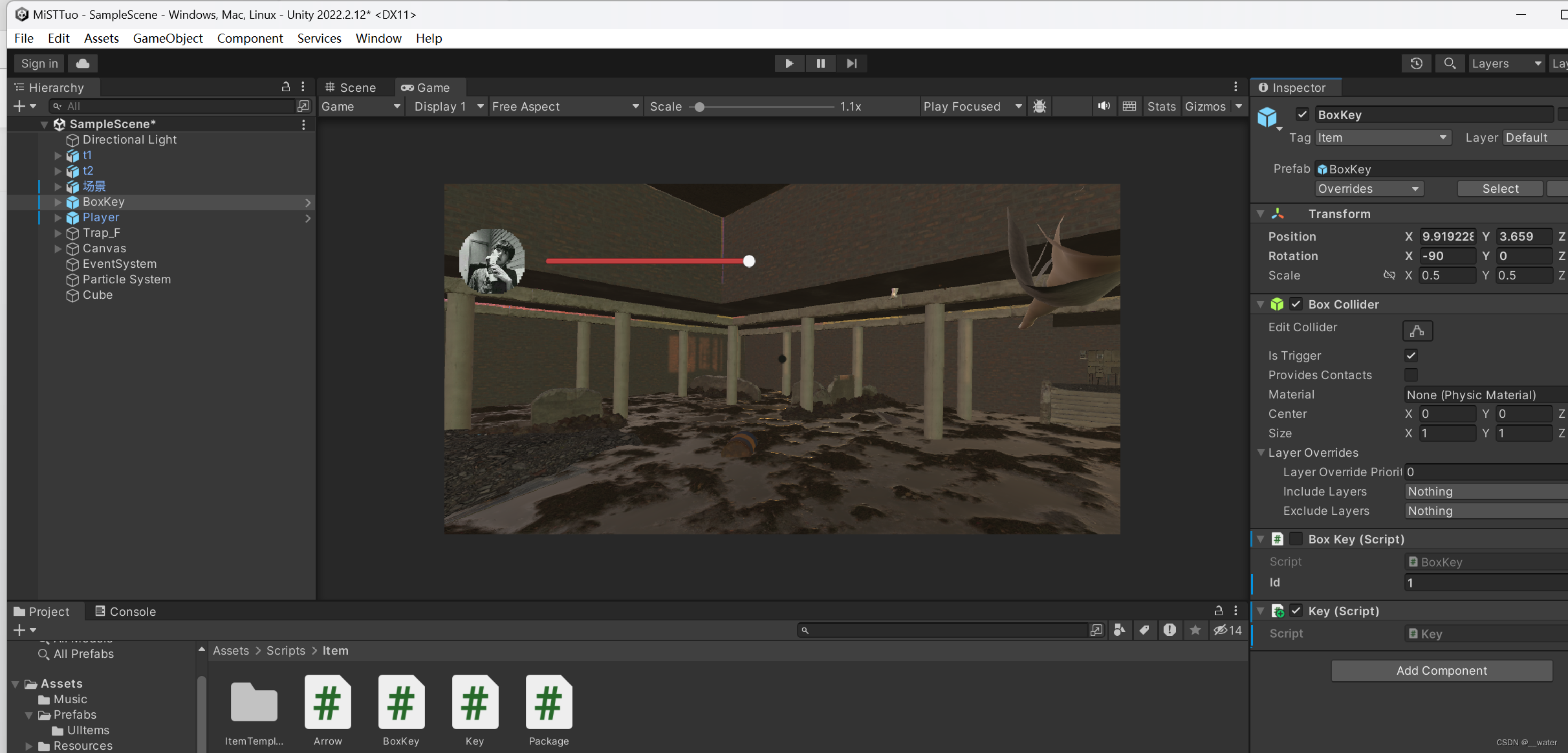The height and width of the screenshot is (753, 1568).
Task: Open the undo history icon
Action: click(1416, 63)
